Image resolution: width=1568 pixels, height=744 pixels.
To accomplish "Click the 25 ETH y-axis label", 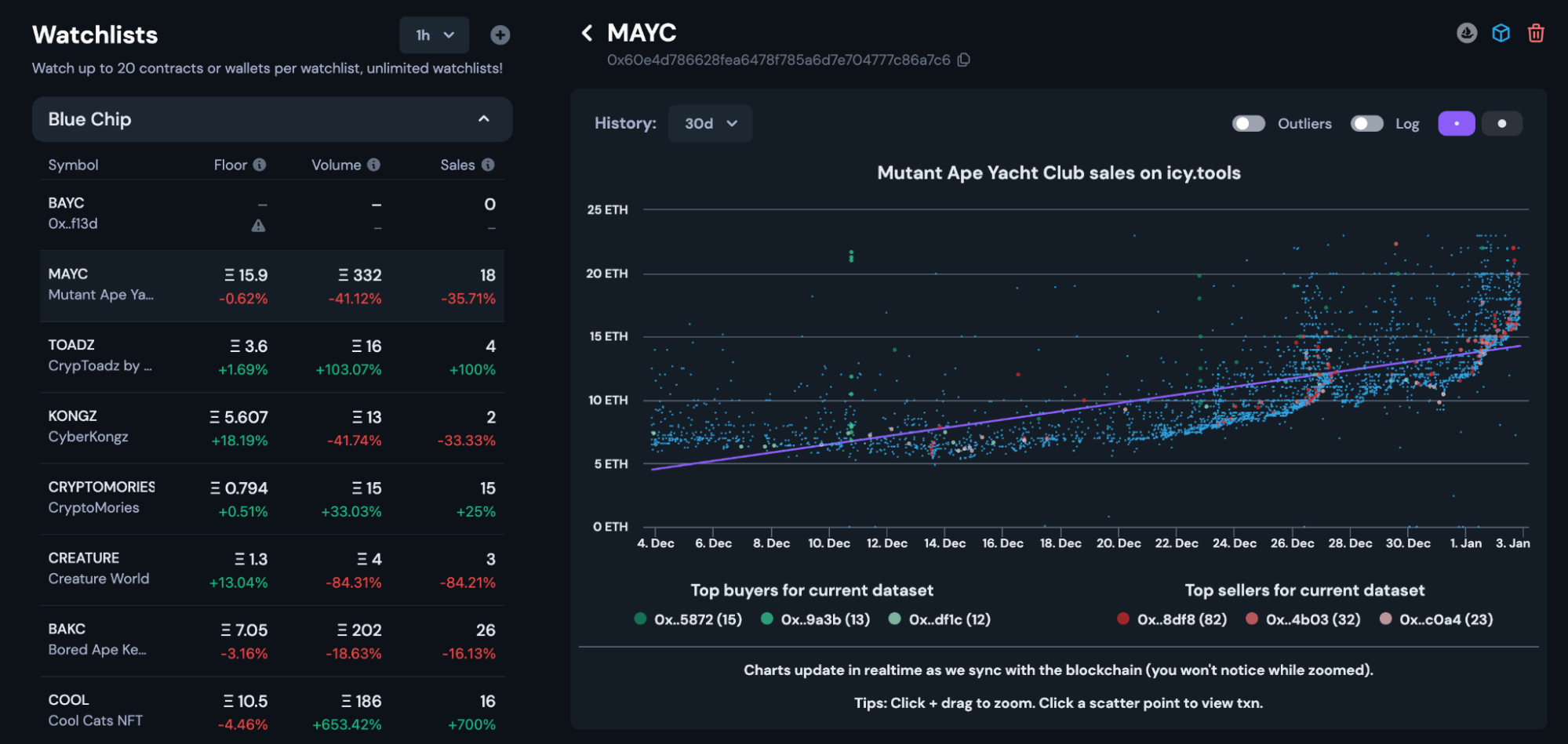I will point(607,209).
